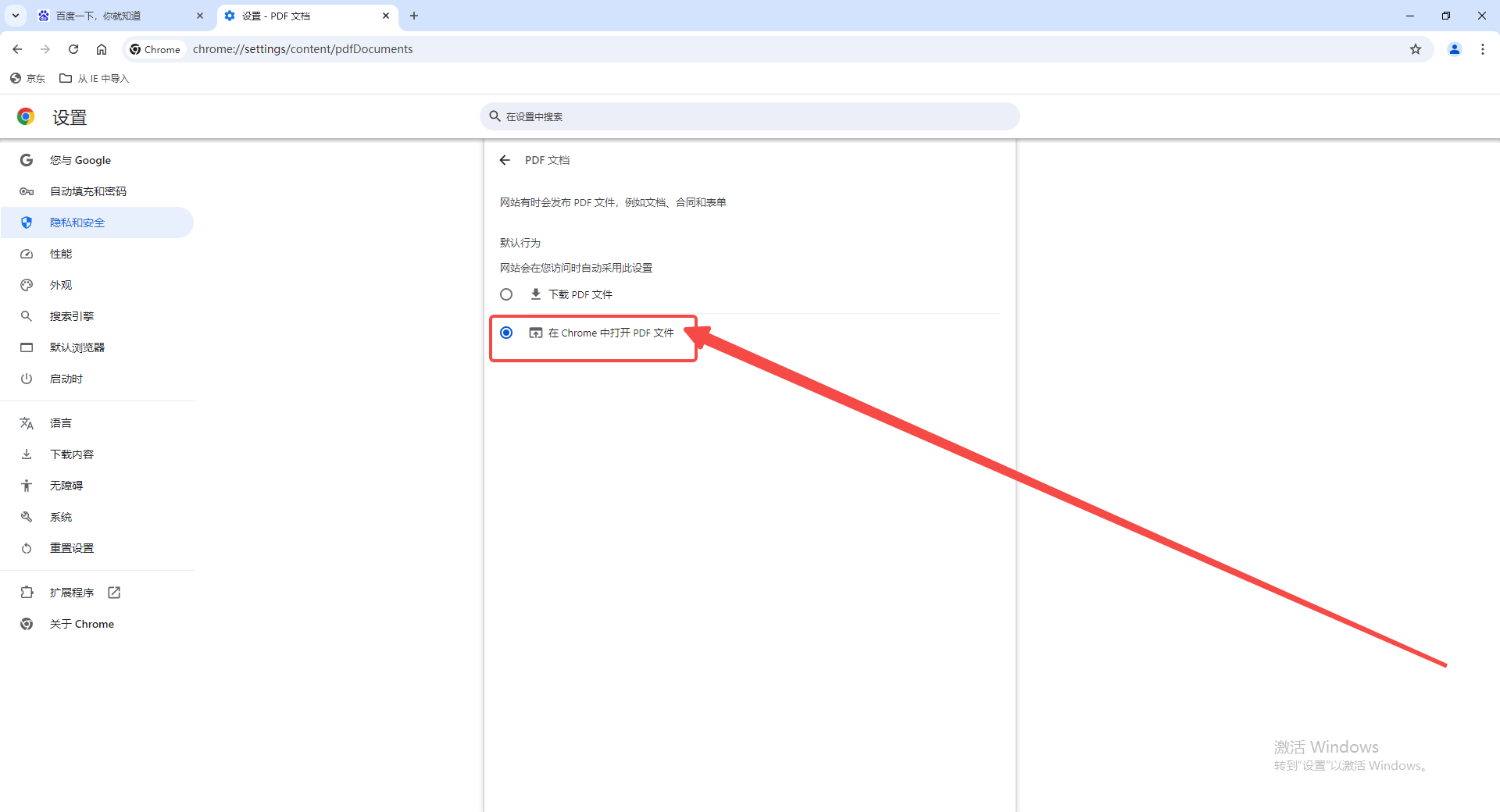The height and width of the screenshot is (812, 1500).
Task: Open 隐私和安全 settings section
Action: pyautogui.click(x=98, y=223)
